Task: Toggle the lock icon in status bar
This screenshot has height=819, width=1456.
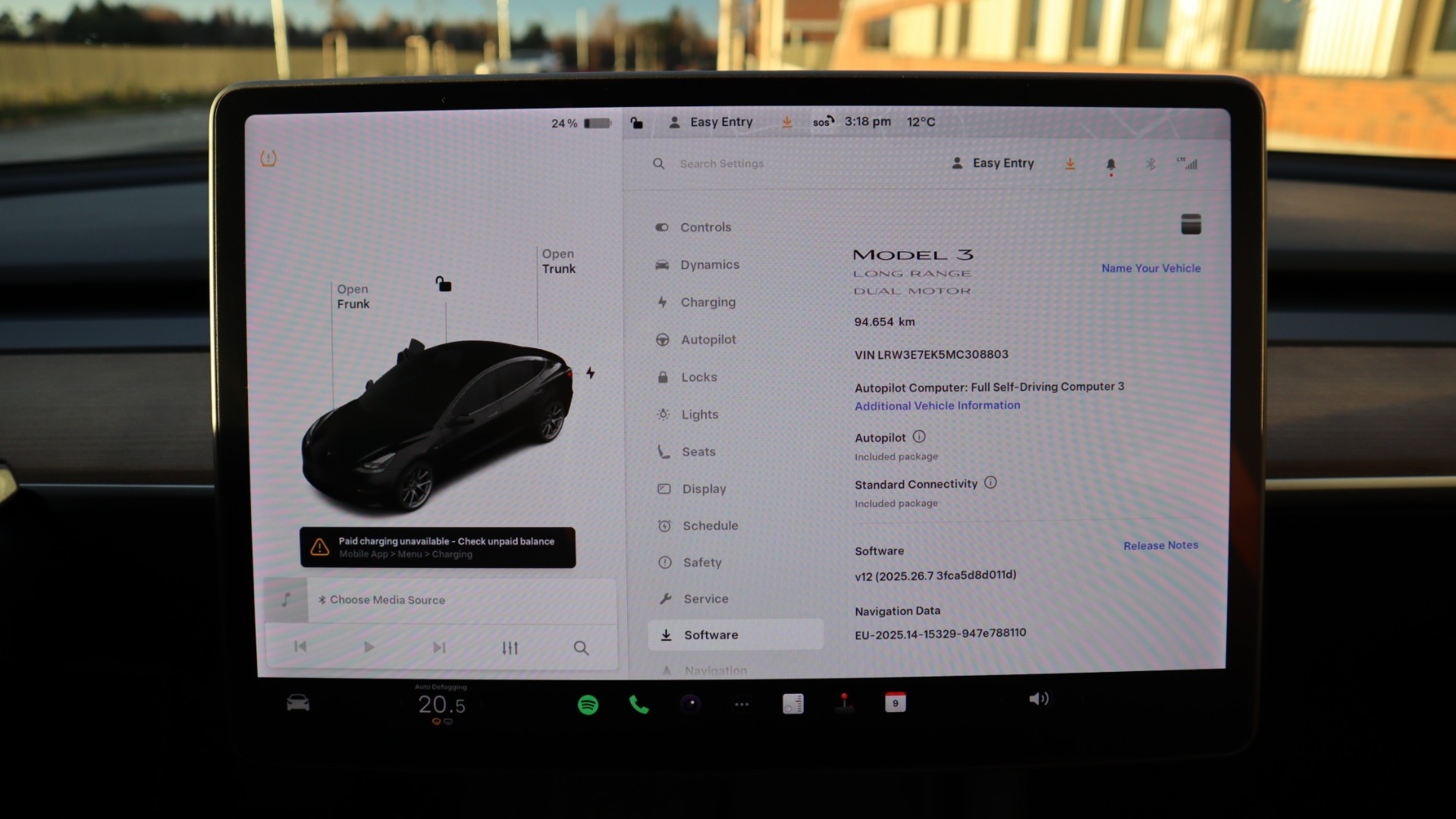Action: tap(636, 123)
